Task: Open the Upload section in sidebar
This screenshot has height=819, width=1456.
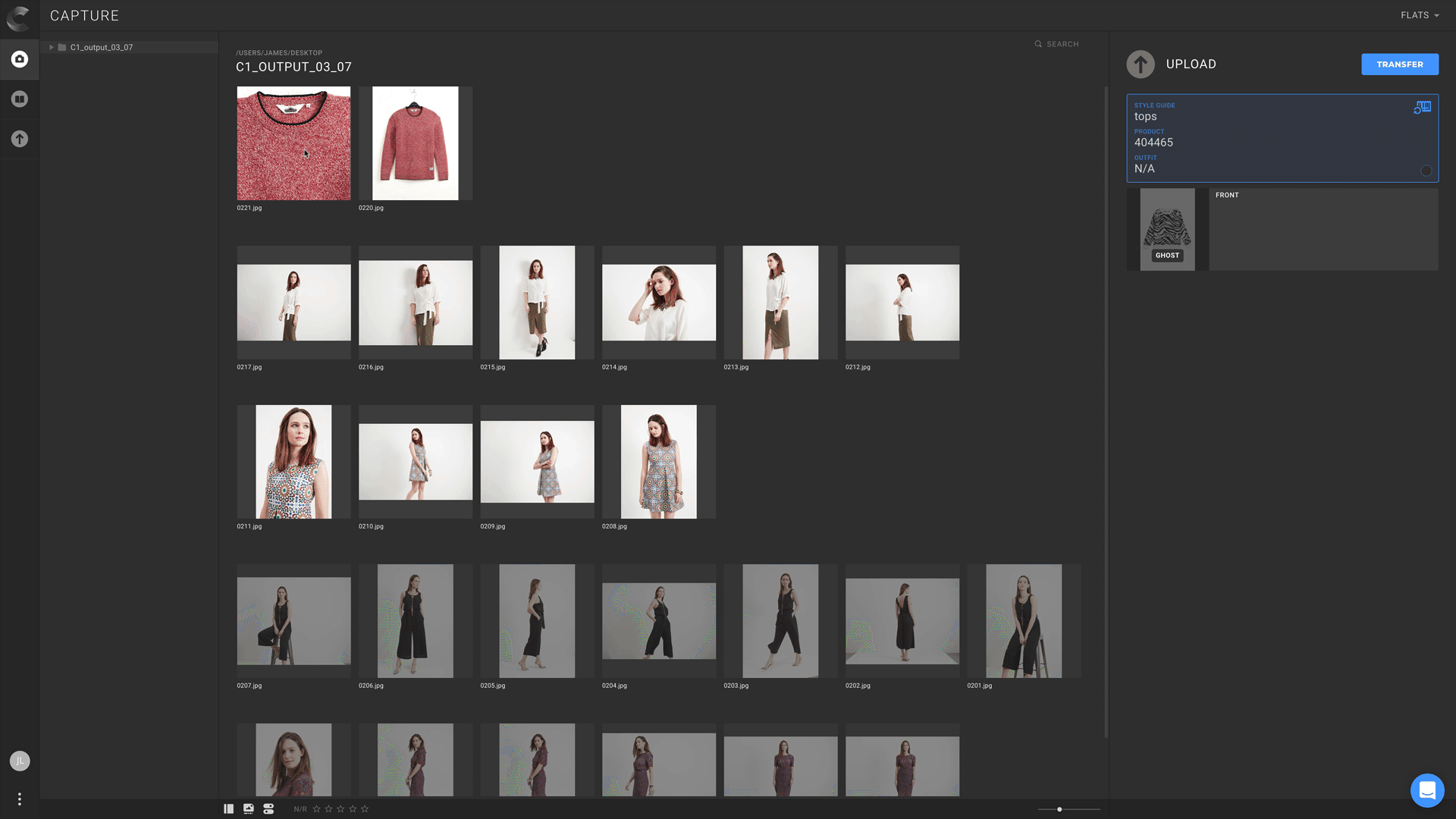Action: coord(20,139)
